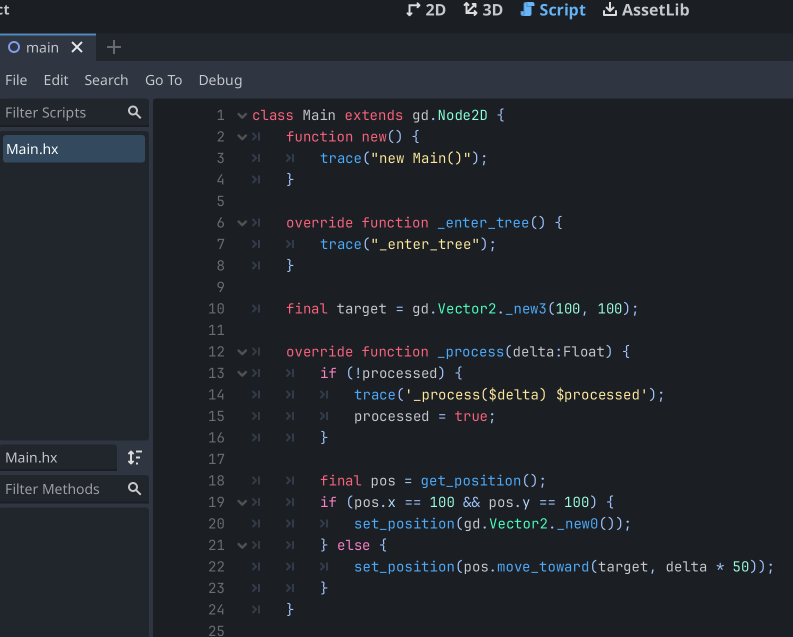Image resolution: width=793 pixels, height=637 pixels.
Task: Fold the if (!processed) block on line 13
Action: click(x=242, y=374)
